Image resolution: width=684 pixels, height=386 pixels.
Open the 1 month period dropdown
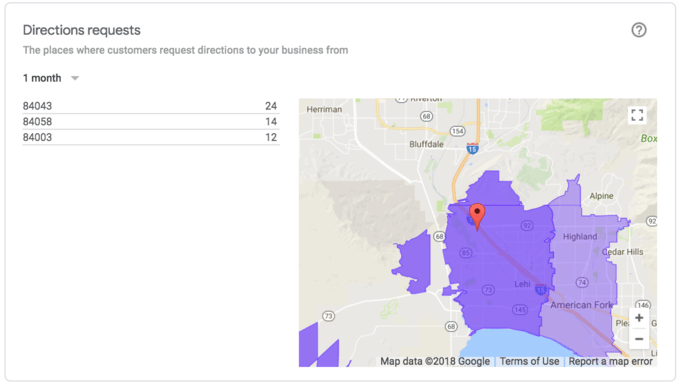[51, 78]
